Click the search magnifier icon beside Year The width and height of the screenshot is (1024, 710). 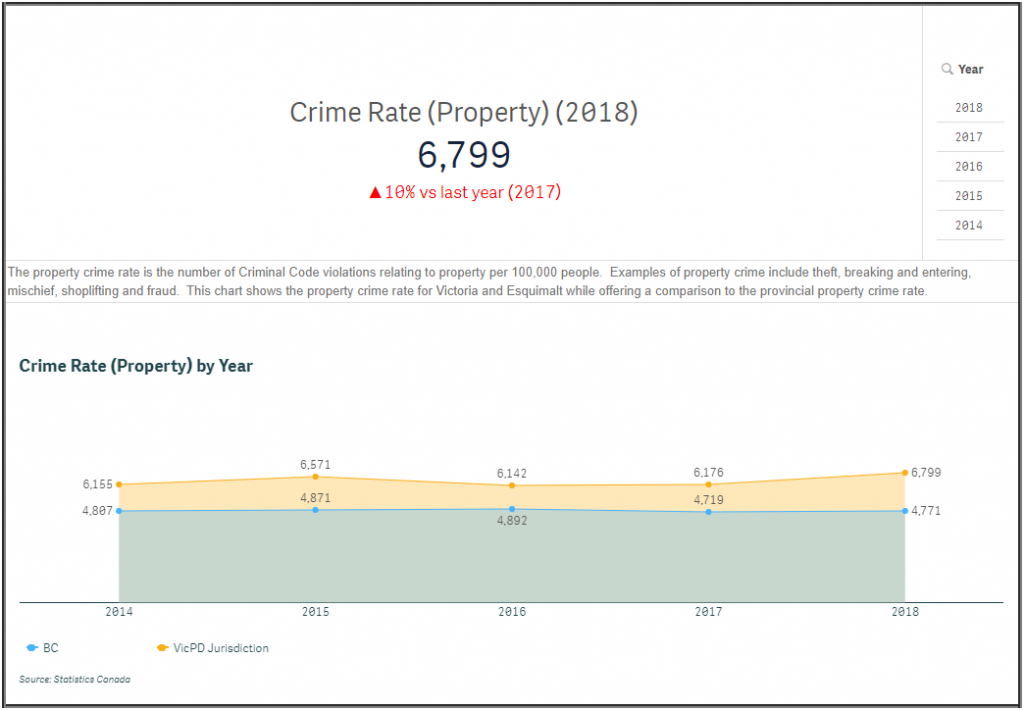pos(947,69)
